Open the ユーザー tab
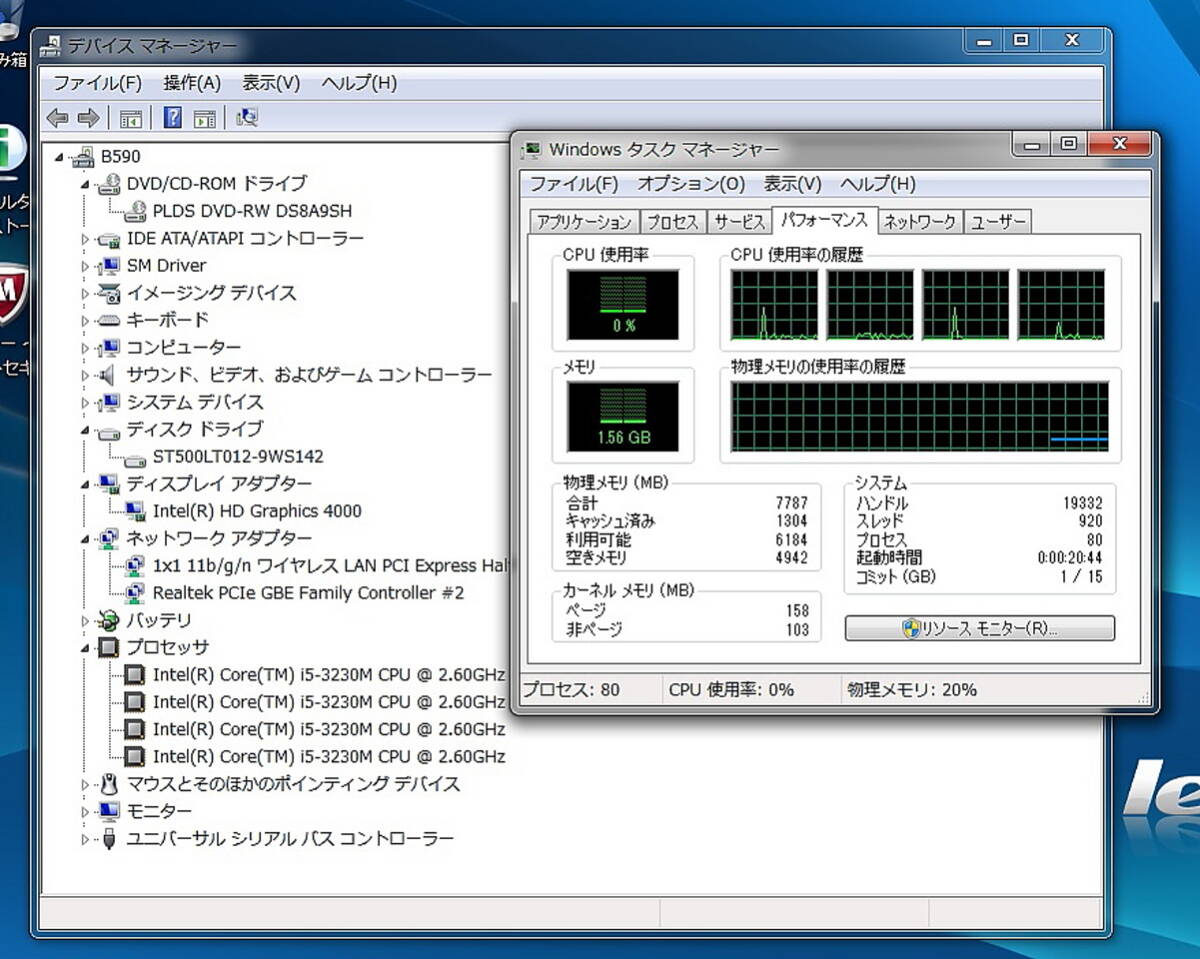1200x959 pixels. click(x=998, y=222)
